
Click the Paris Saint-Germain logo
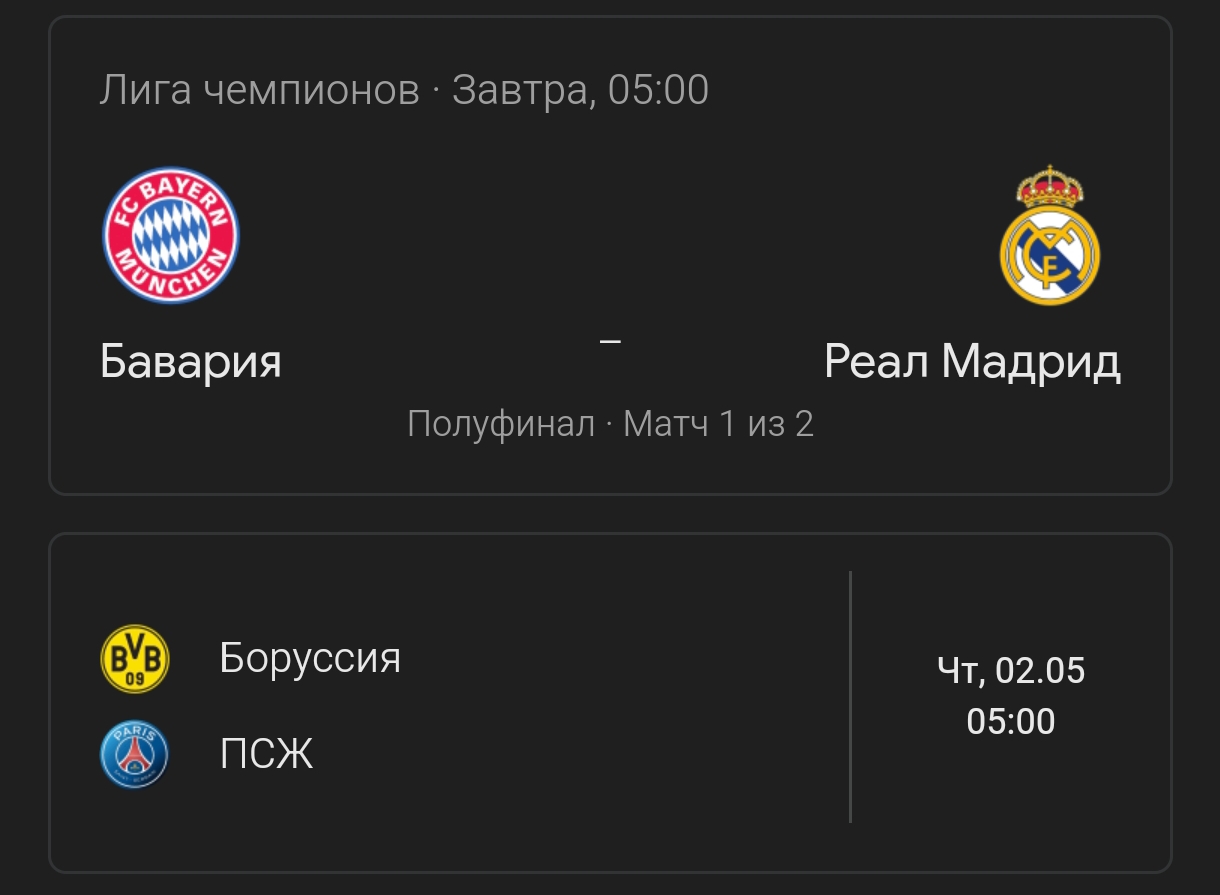[x=135, y=754]
